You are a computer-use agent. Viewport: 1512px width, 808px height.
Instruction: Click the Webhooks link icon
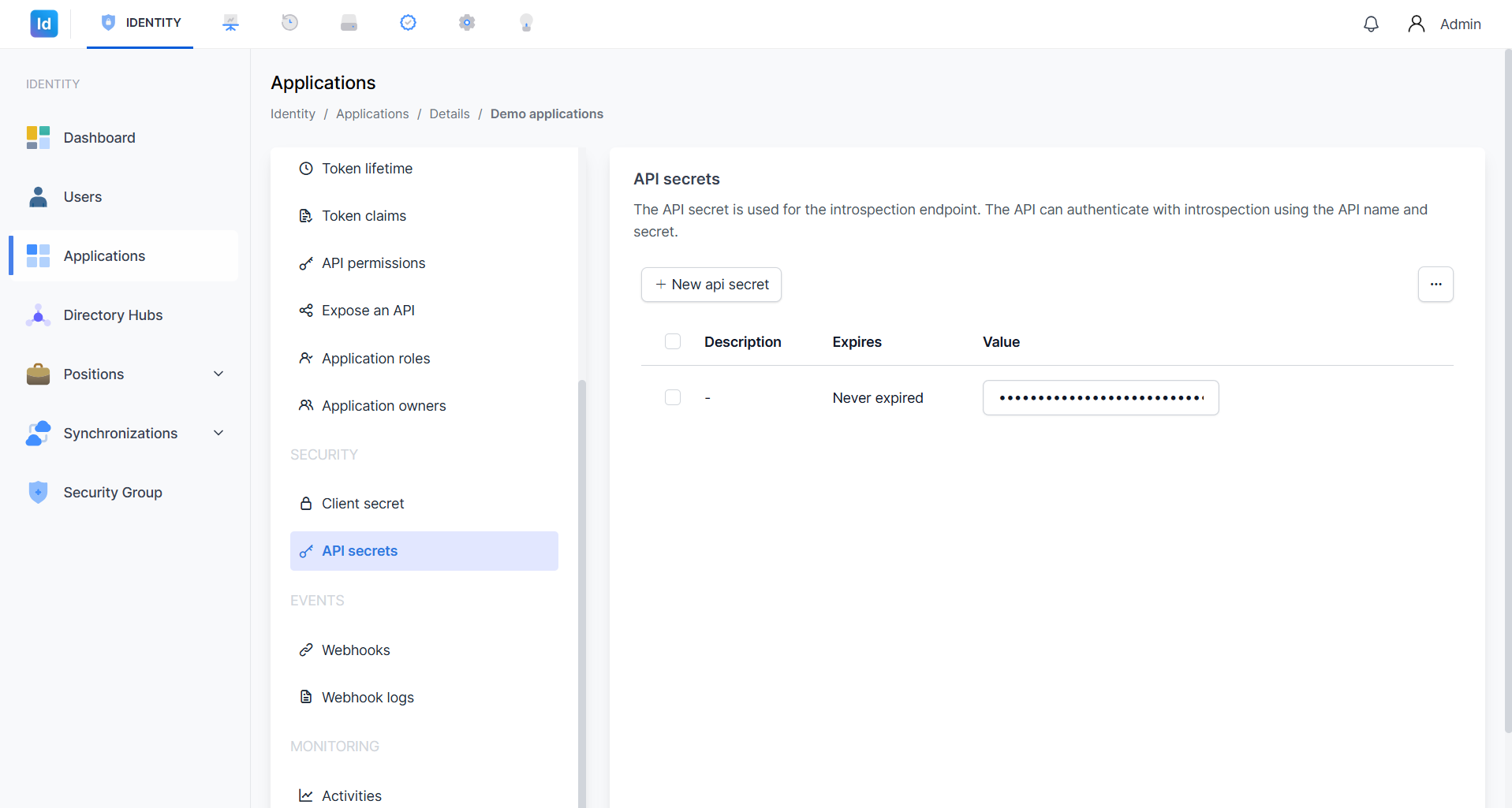click(x=306, y=650)
